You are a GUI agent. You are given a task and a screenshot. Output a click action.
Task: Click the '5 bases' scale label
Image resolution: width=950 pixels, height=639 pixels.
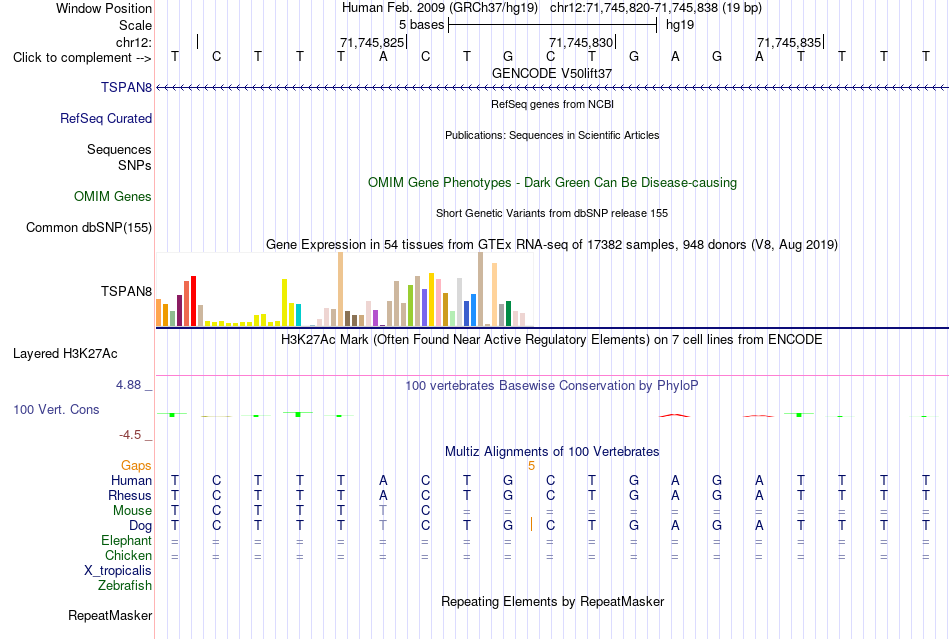pyautogui.click(x=421, y=25)
